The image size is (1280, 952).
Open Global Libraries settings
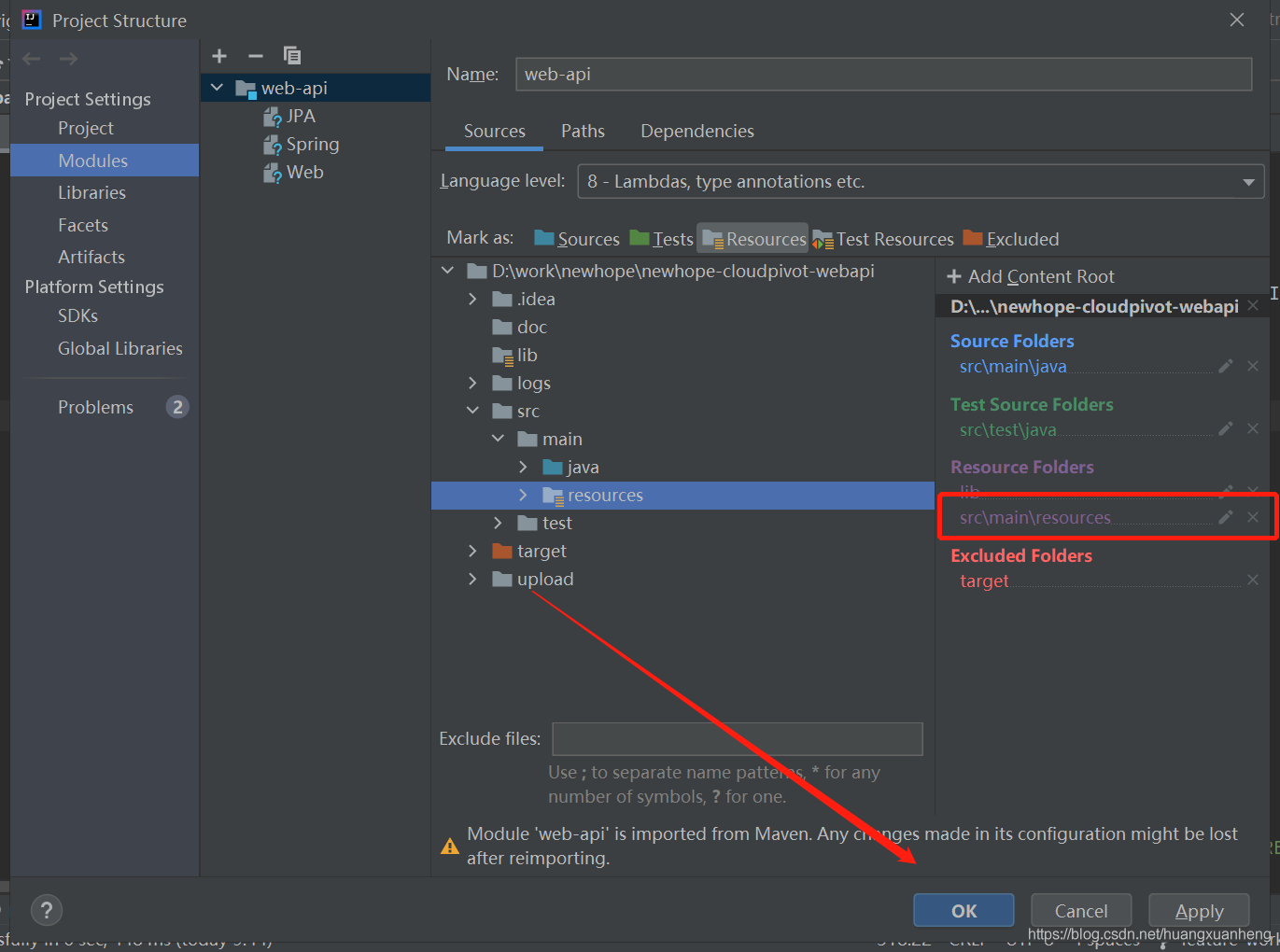(120, 348)
